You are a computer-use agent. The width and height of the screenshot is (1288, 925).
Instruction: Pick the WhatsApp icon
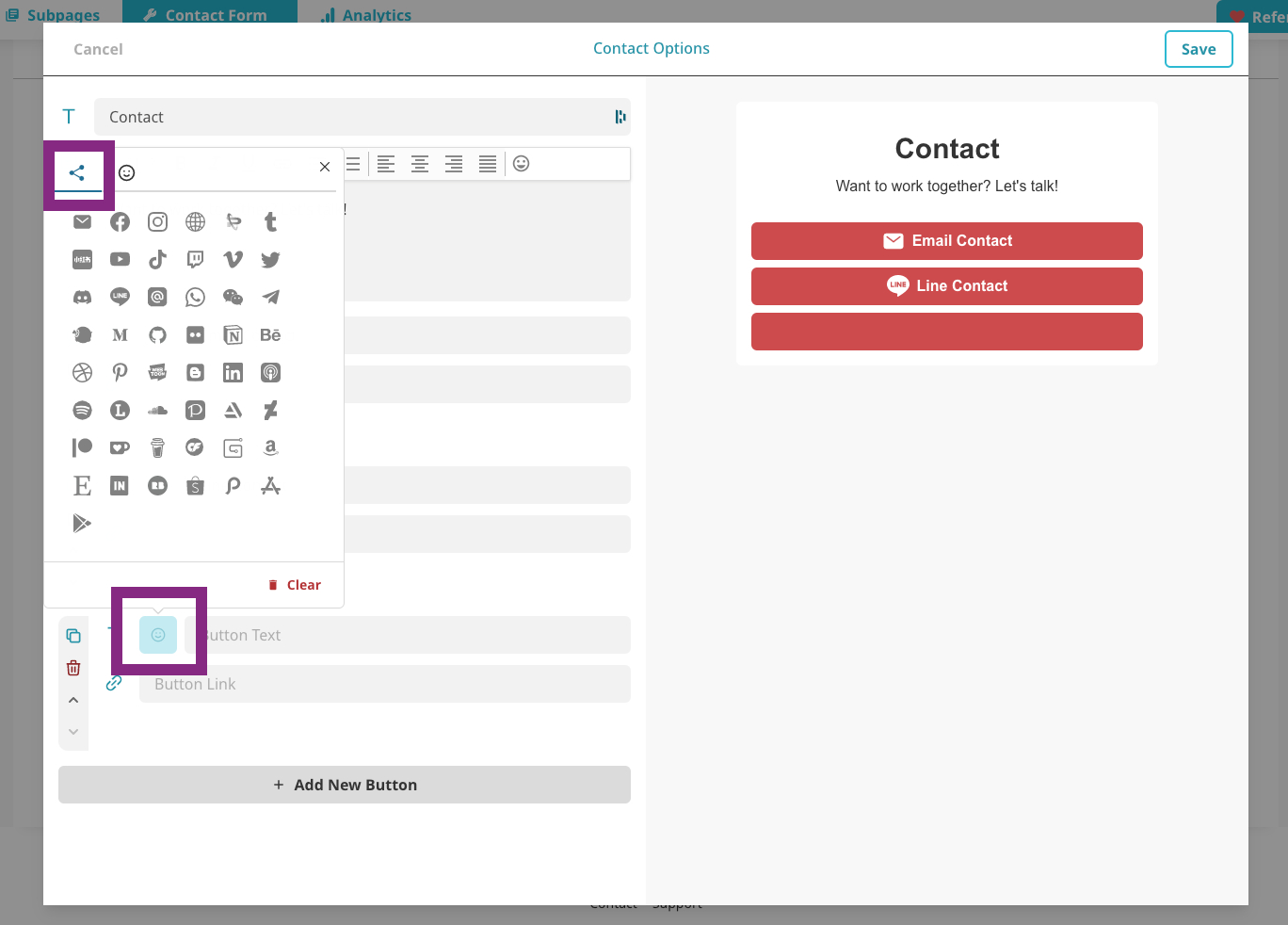[196, 298]
